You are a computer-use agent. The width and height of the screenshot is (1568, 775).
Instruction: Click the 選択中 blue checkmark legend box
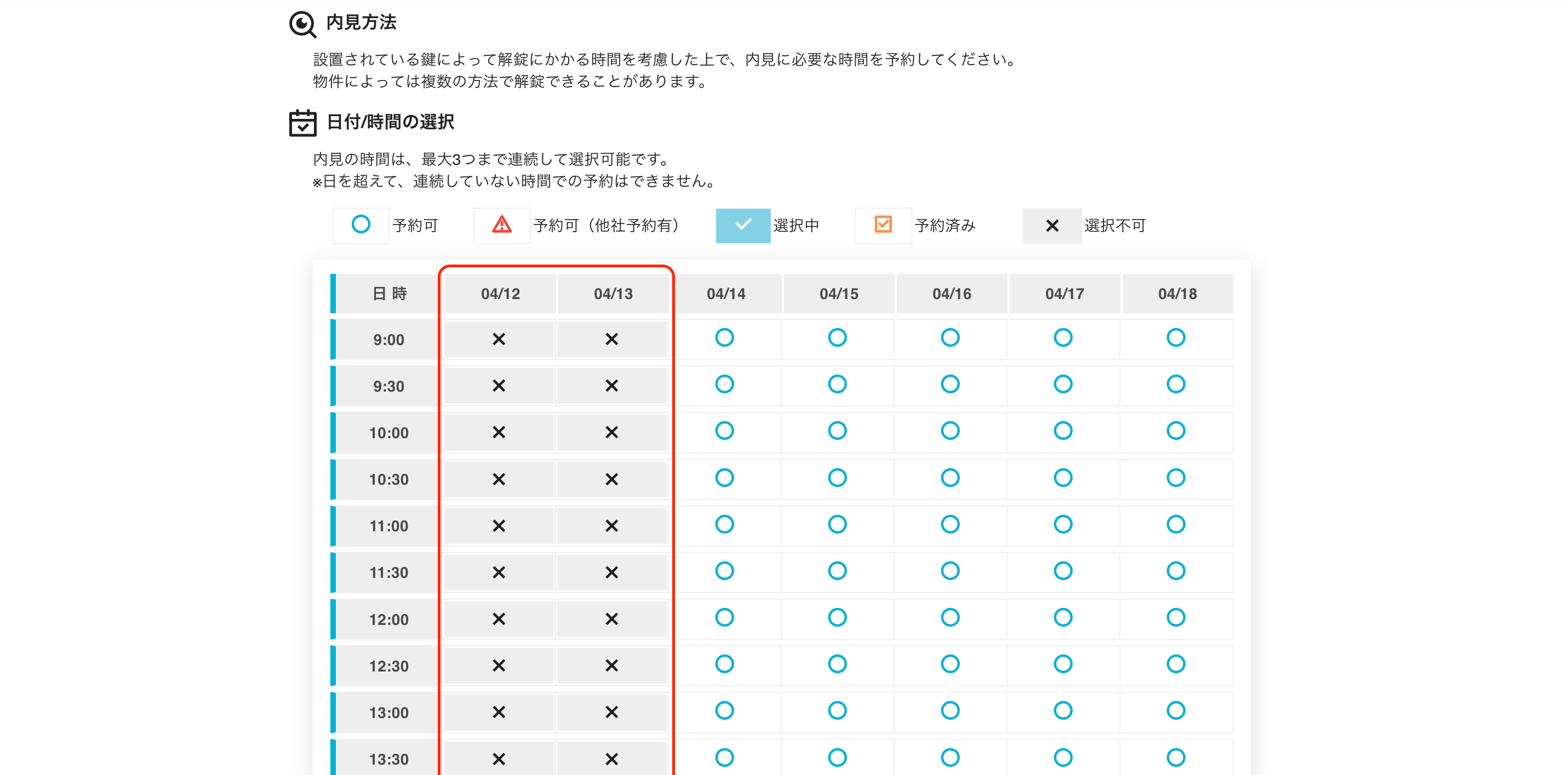coord(743,226)
